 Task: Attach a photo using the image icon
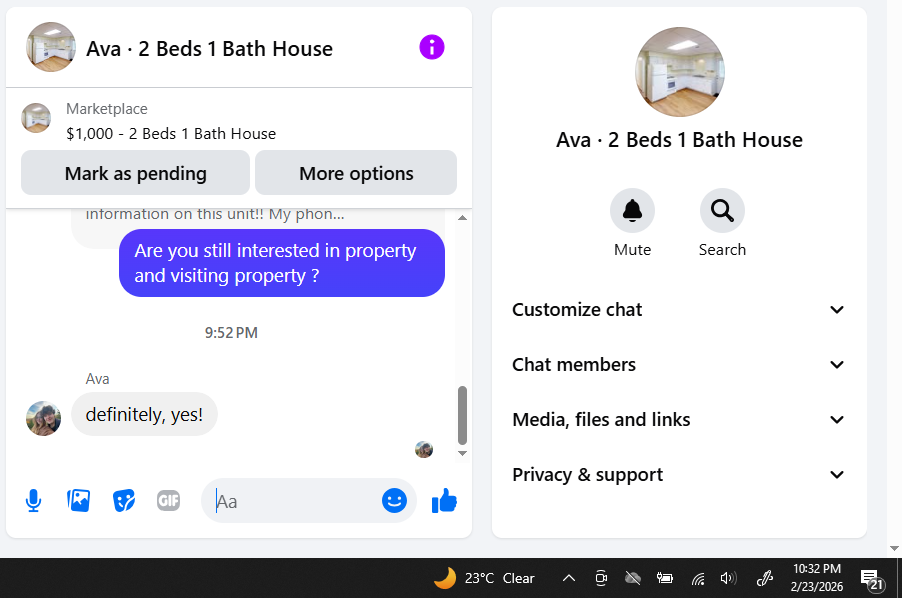[x=78, y=501]
